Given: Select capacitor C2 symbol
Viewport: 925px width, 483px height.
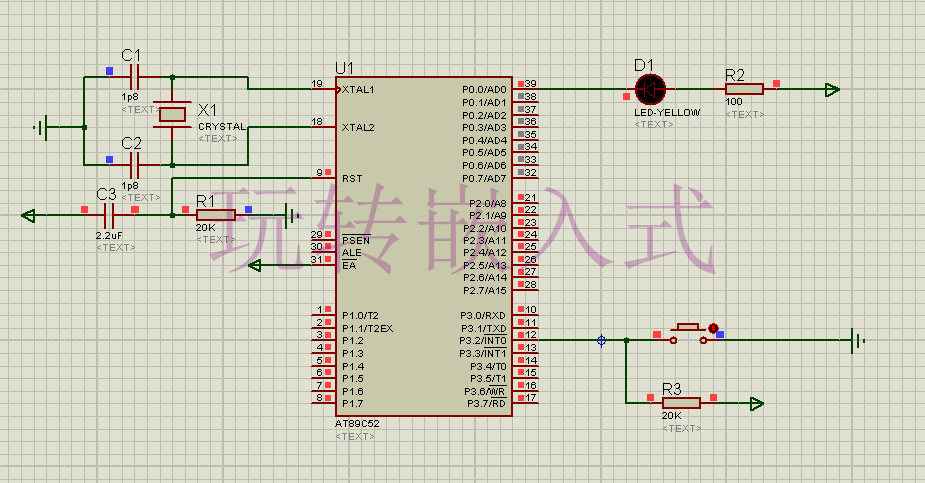Looking at the screenshot, I should click(x=134, y=165).
